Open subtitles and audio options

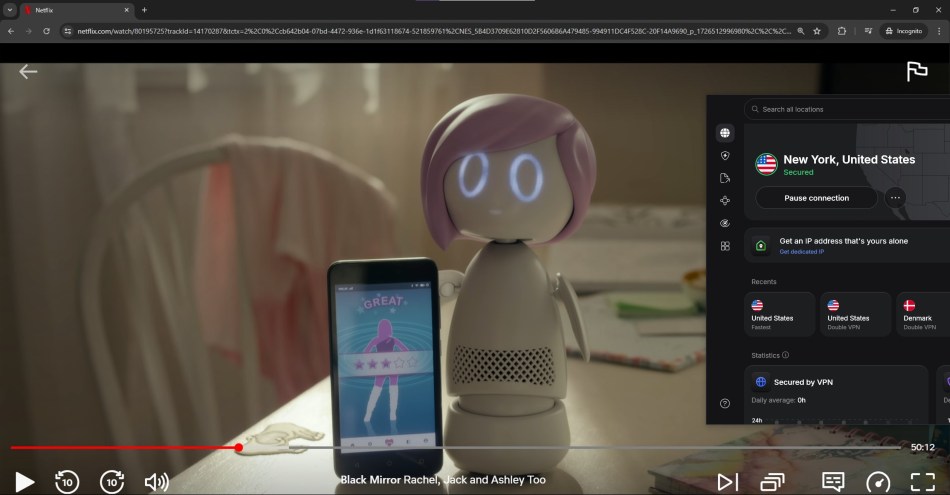click(x=833, y=482)
